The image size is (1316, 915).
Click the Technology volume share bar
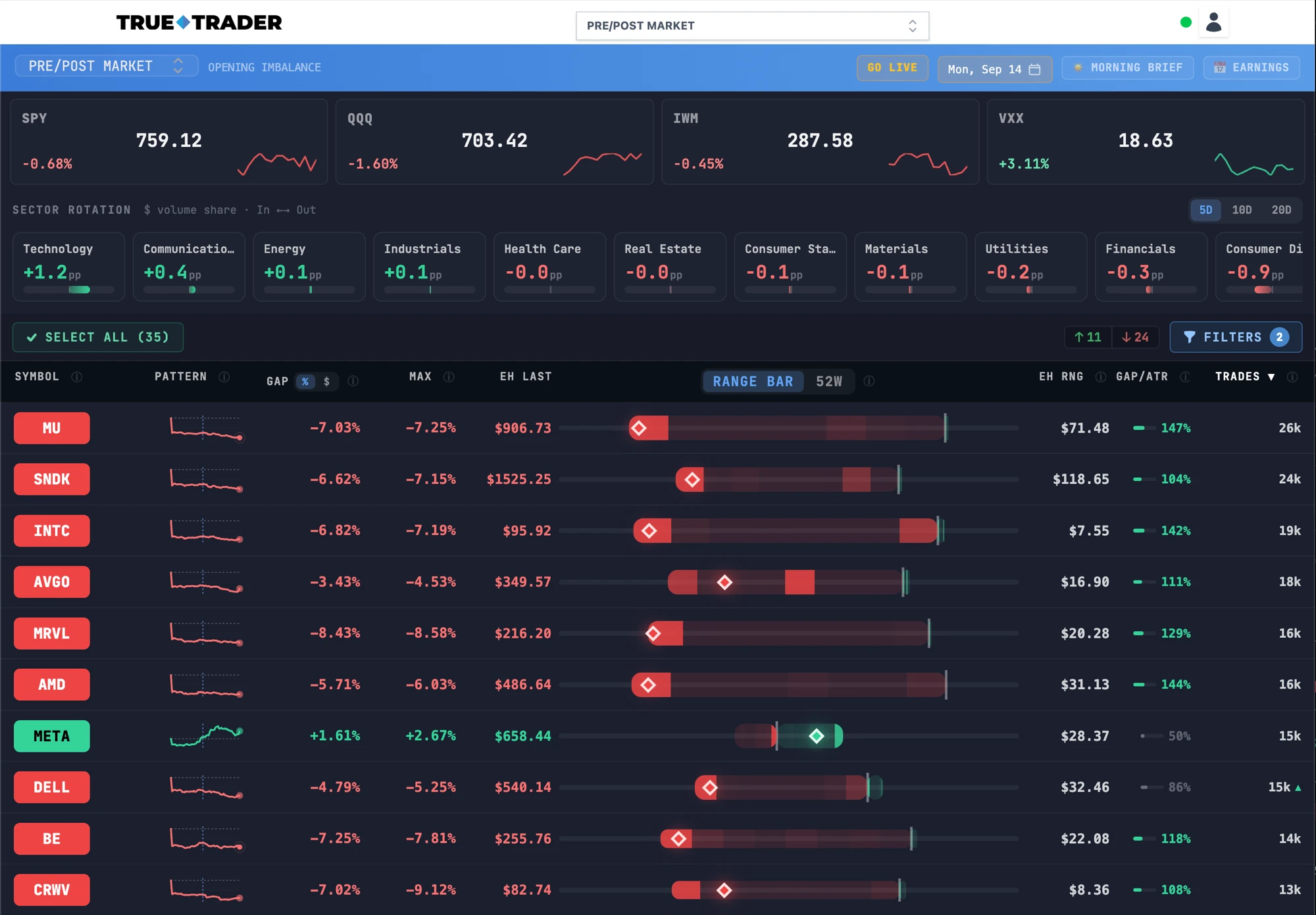coord(68,290)
